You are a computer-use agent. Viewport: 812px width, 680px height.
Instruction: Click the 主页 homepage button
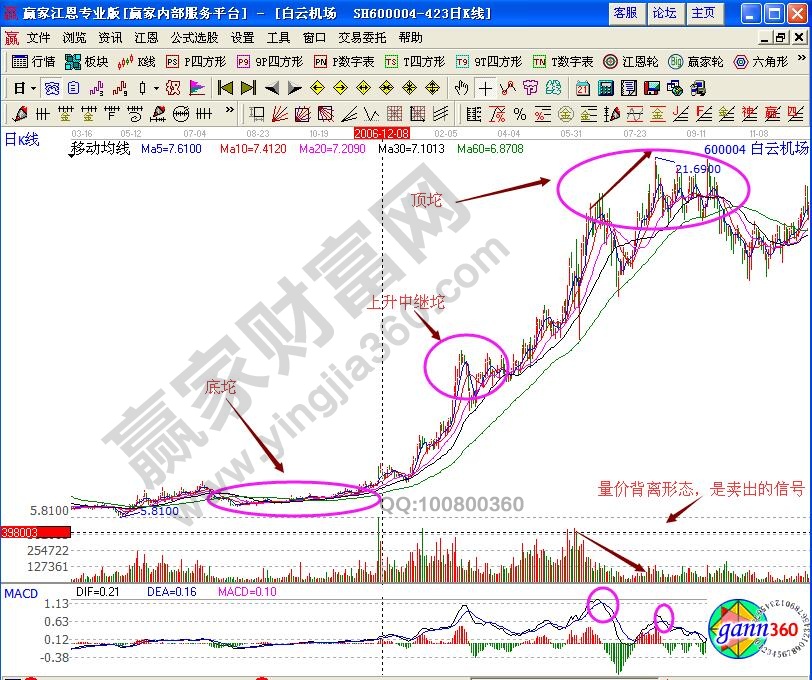pyautogui.click(x=703, y=13)
